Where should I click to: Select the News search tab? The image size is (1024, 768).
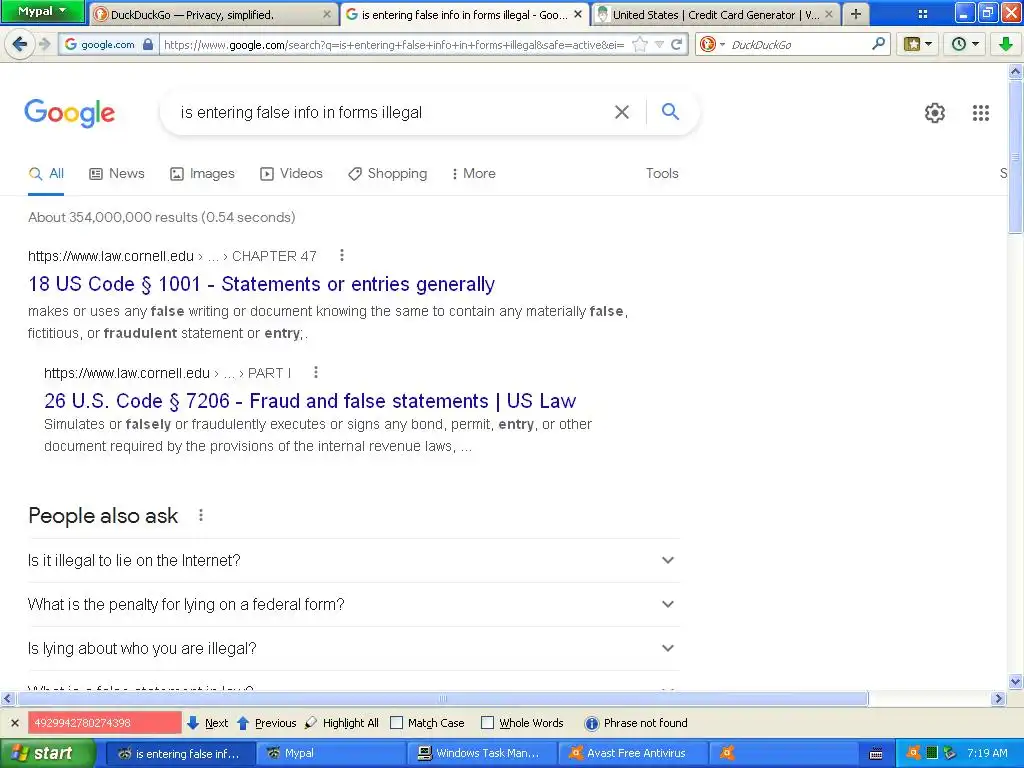(x=117, y=174)
